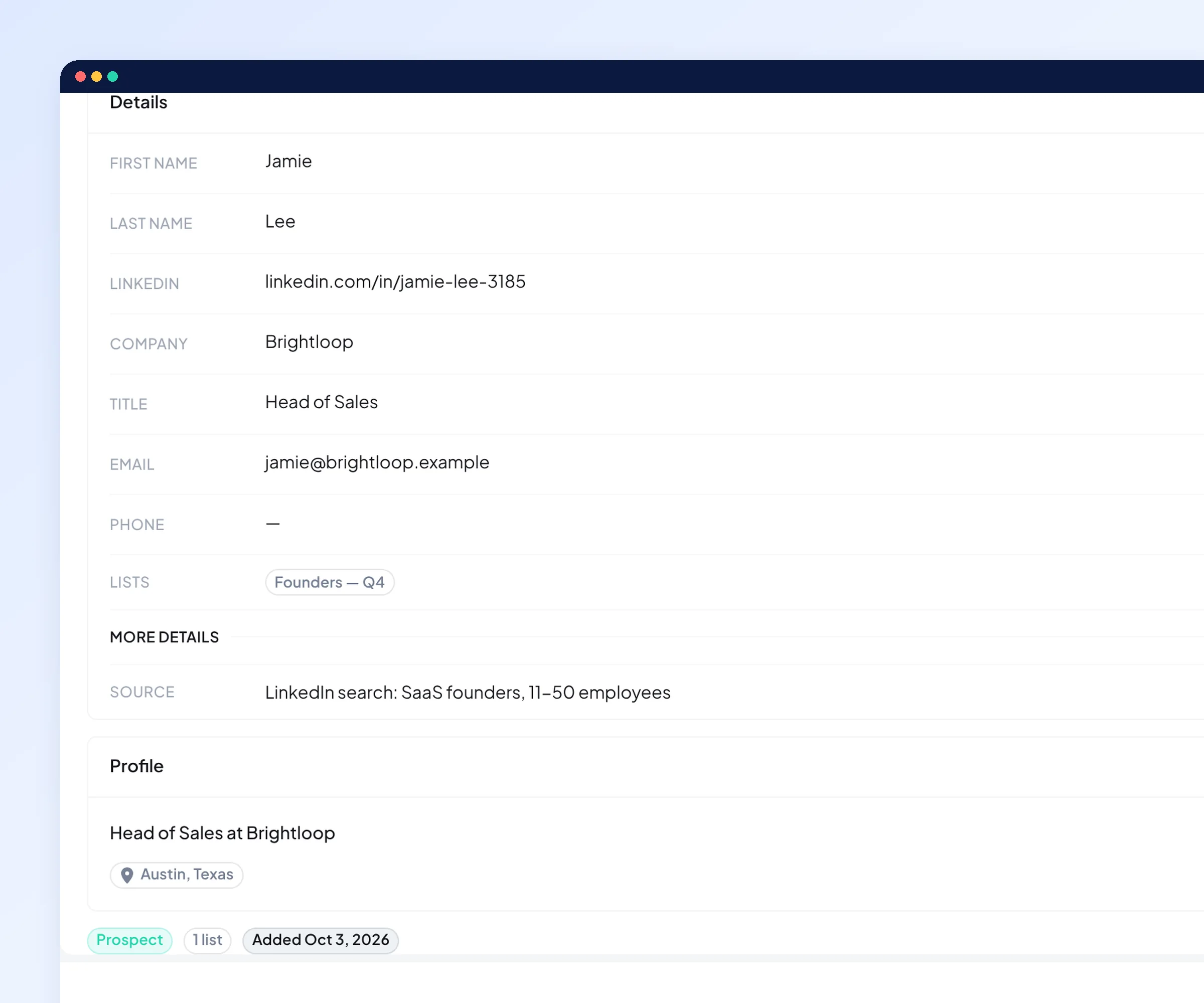Viewport: 1204px width, 1003px height.
Task: Click the red close window dot
Action: coord(80,77)
